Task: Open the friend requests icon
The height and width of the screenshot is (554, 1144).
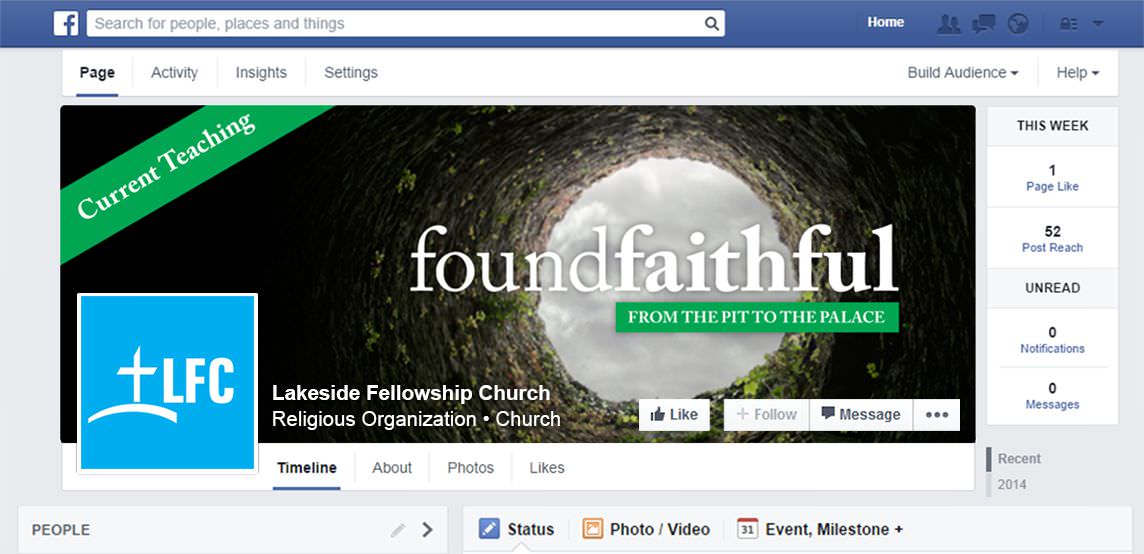Action: (x=948, y=23)
